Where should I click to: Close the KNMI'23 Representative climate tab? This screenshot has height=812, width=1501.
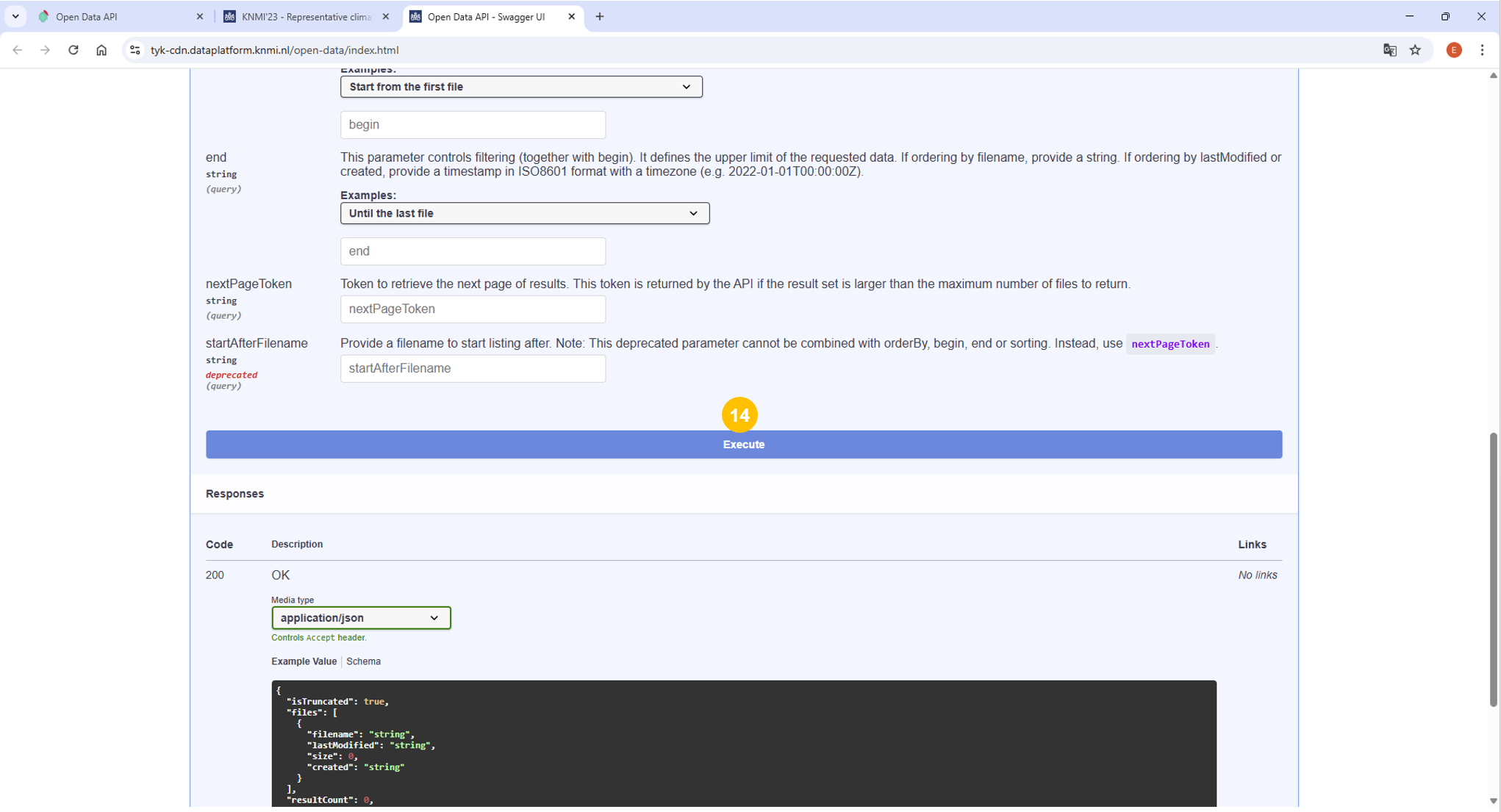coord(386,16)
